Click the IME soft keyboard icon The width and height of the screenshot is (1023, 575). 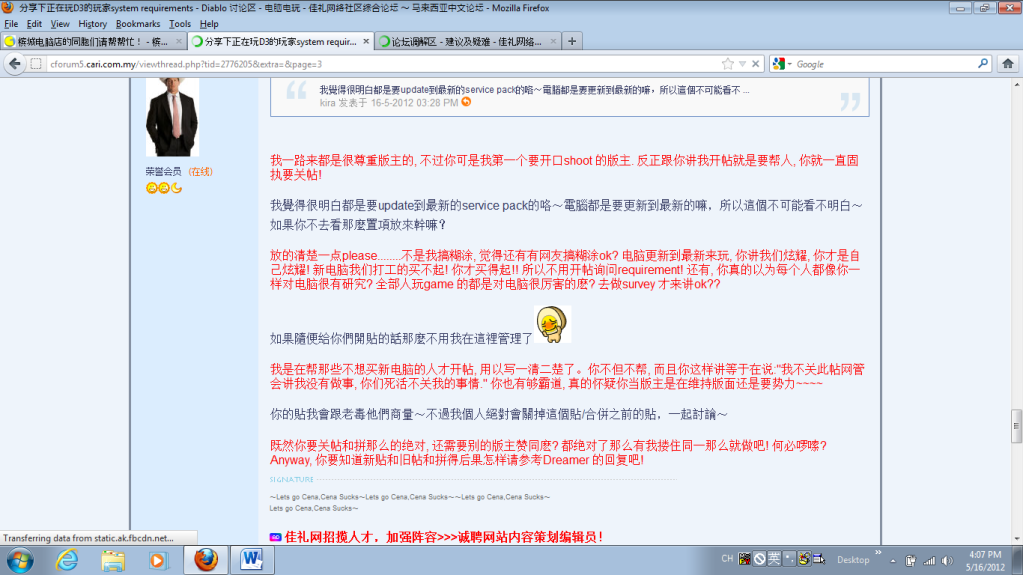[x=819, y=559]
